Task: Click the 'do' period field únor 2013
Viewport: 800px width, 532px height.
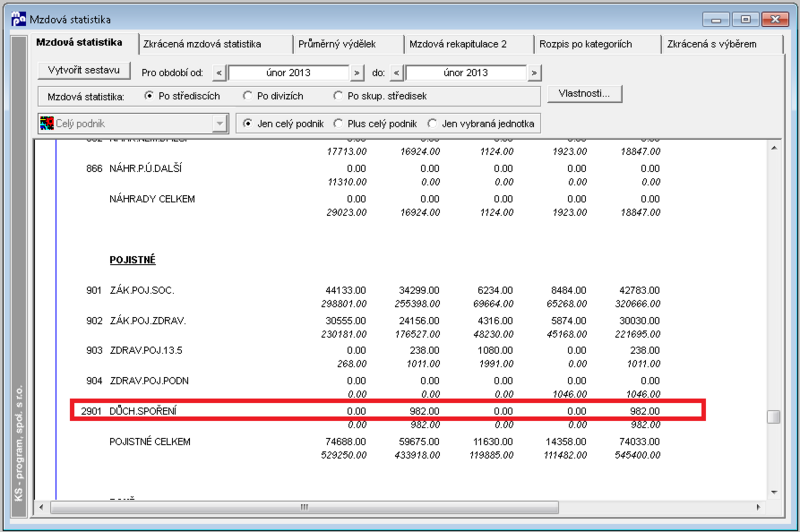Action: coord(465,73)
